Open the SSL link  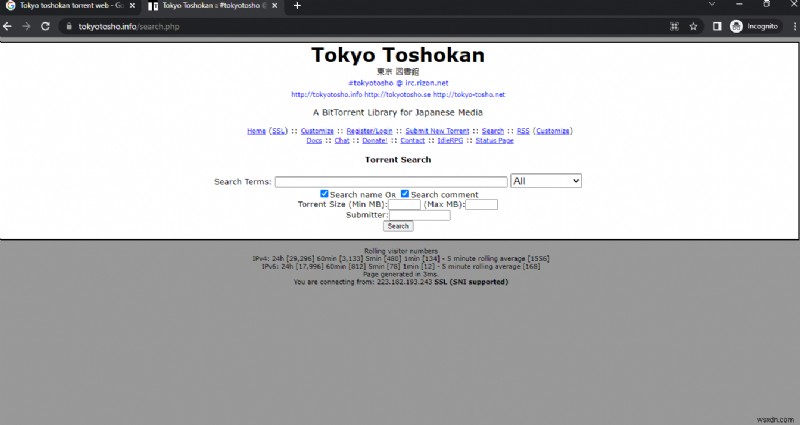[x=279, y=131]
